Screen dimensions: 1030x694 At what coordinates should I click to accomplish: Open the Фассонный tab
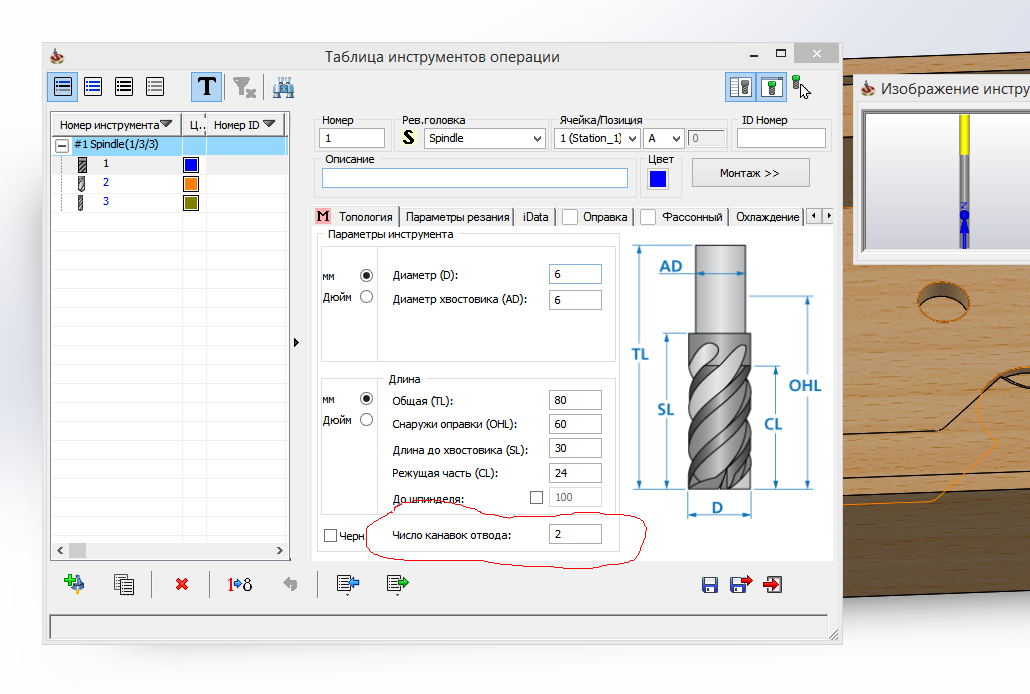coord(692,217)
